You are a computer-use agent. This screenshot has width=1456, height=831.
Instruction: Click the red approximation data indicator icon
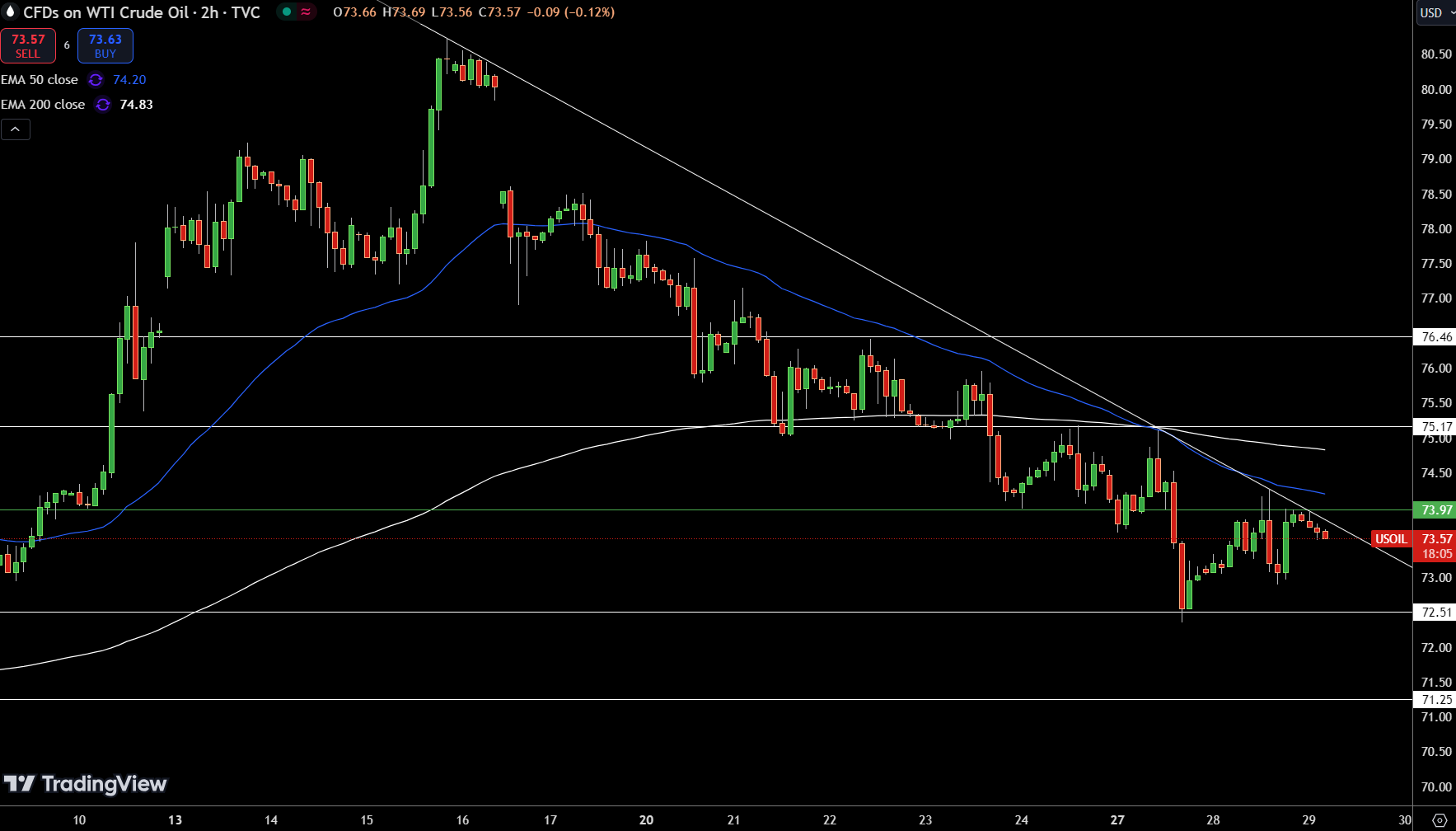[x=306, y=12]
